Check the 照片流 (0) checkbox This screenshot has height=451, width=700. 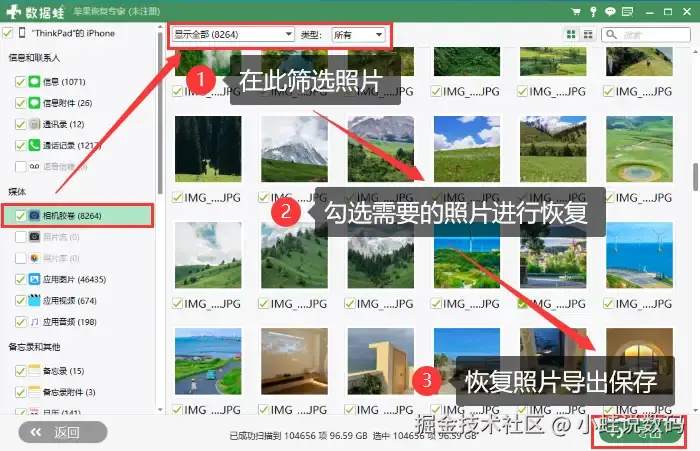(x=20, y=237)
